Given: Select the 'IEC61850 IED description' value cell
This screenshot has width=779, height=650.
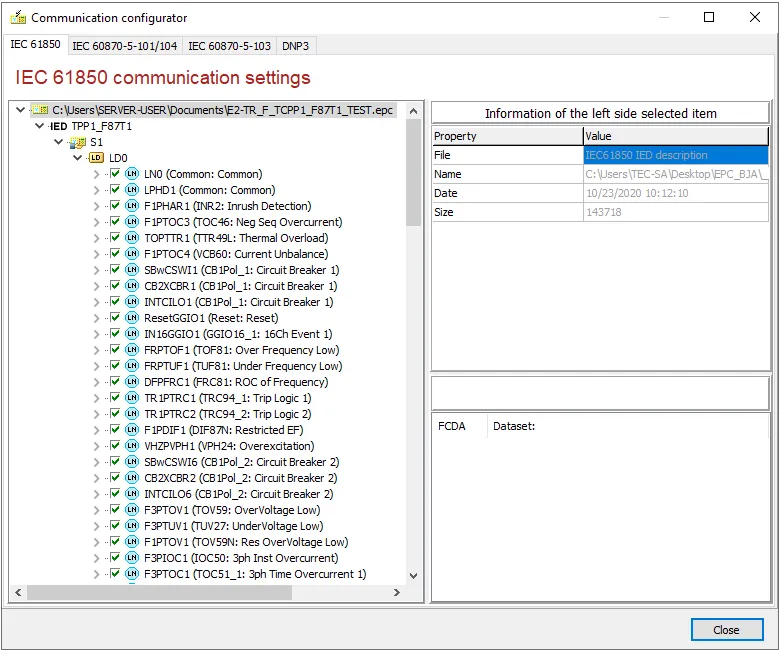Looking at the screenshot, I should click(x=676, y=155).
